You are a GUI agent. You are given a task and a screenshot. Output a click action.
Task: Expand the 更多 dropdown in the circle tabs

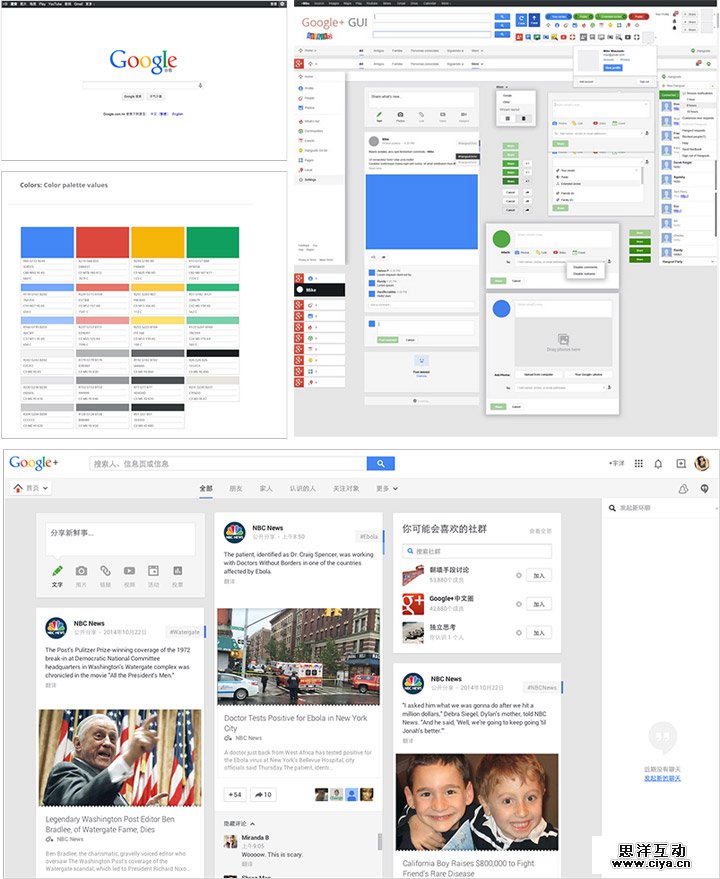pos(387,489)
